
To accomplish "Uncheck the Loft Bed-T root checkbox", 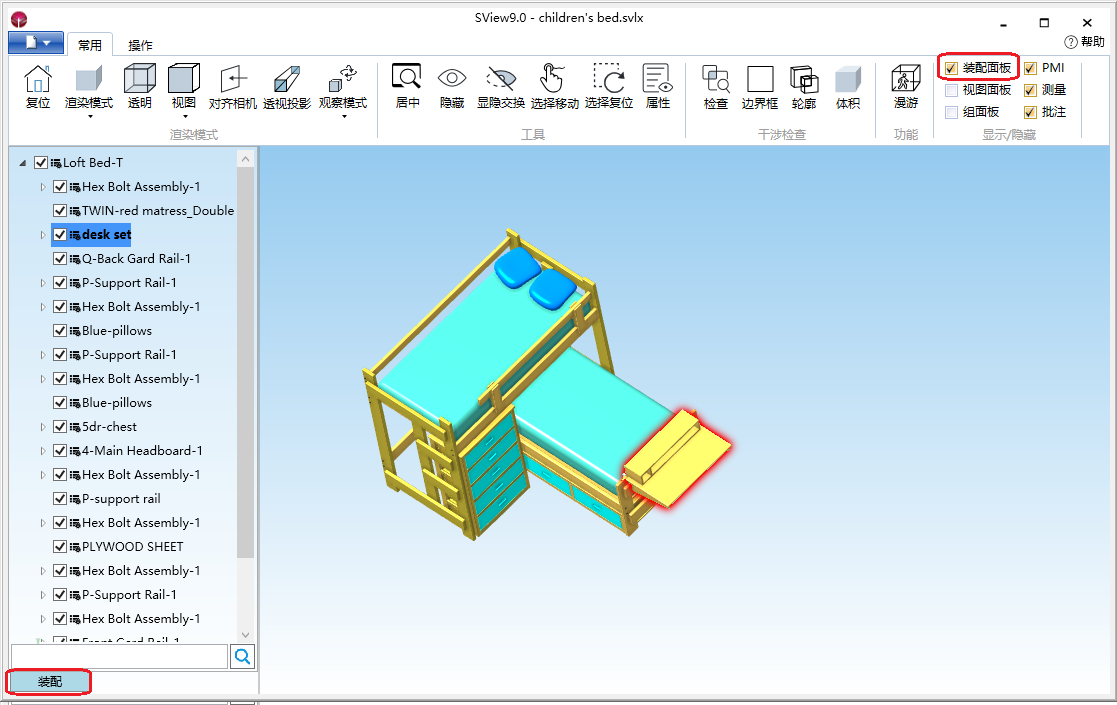I will click(x=41, y=162).
